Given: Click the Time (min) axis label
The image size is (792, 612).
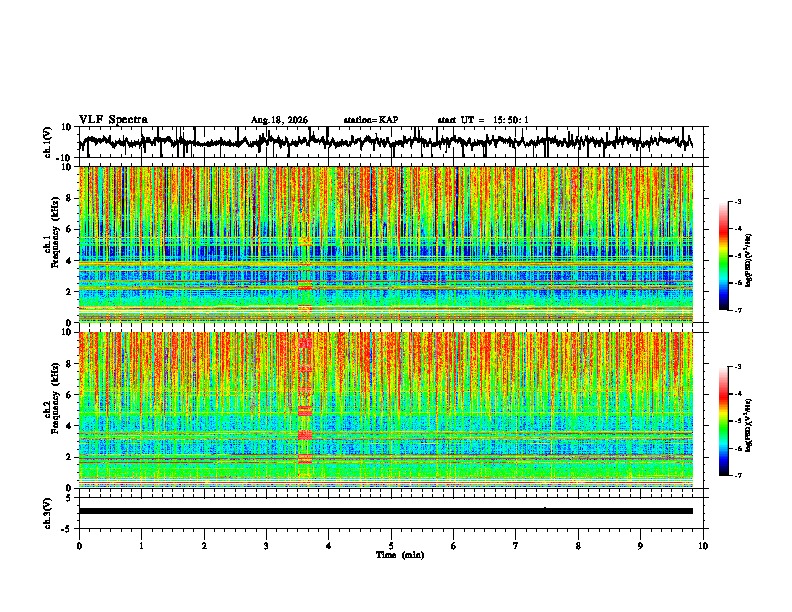Looking at the screenshot, I should click(400, 555).
